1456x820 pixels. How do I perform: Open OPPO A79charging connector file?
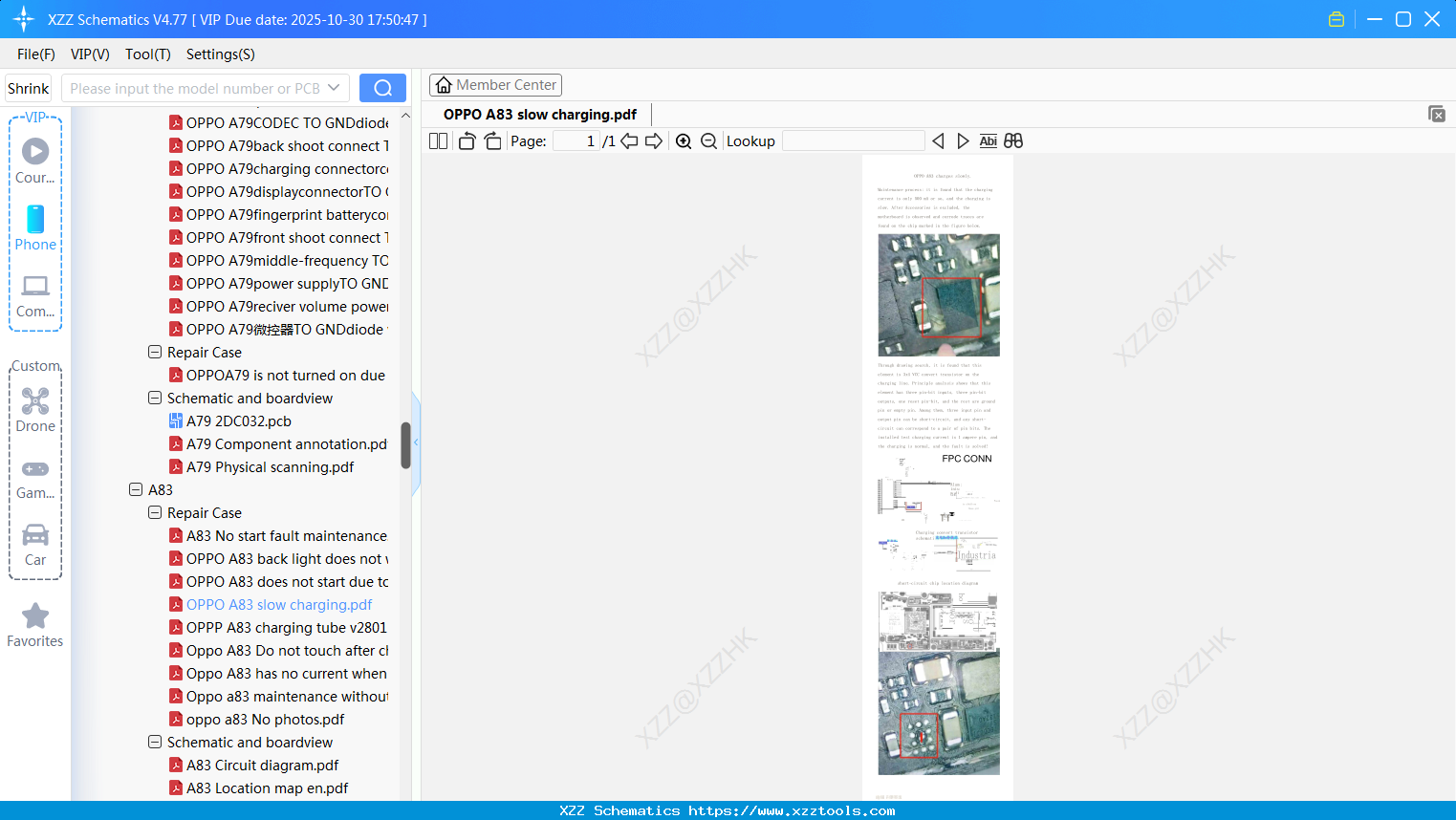pos(279,169)
